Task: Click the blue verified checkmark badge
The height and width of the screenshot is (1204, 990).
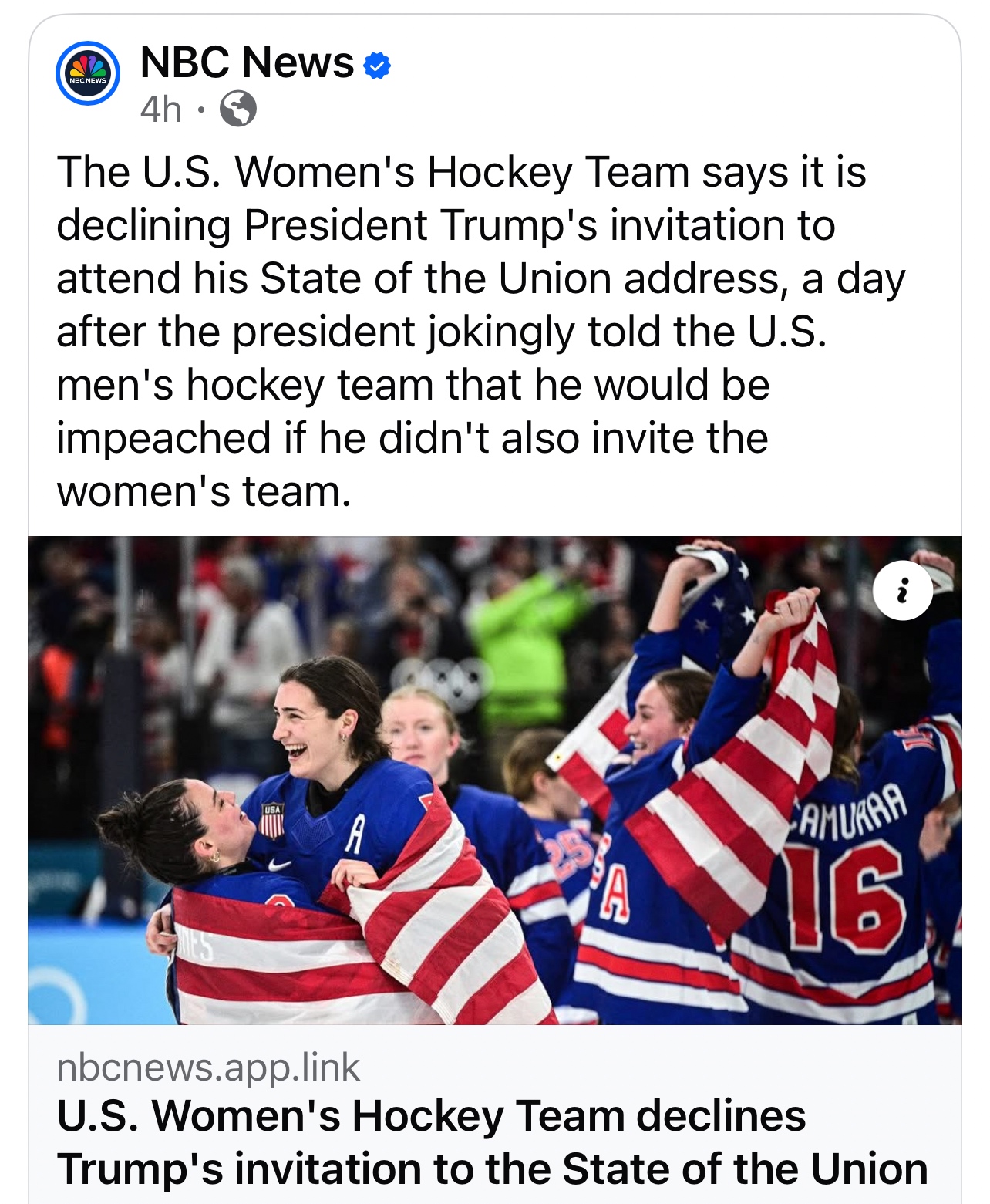Action: (377, 66)
